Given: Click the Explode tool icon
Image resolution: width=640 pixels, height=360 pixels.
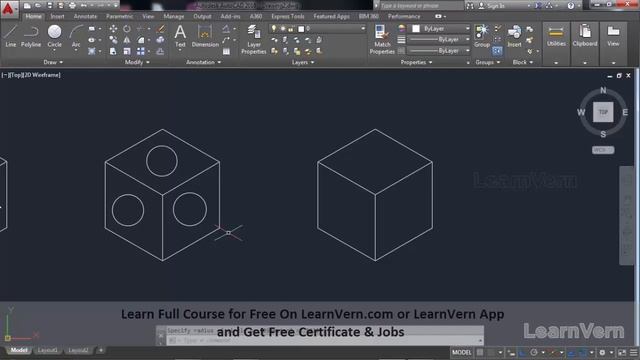Looking at the screenshot, I should (160, 40).
